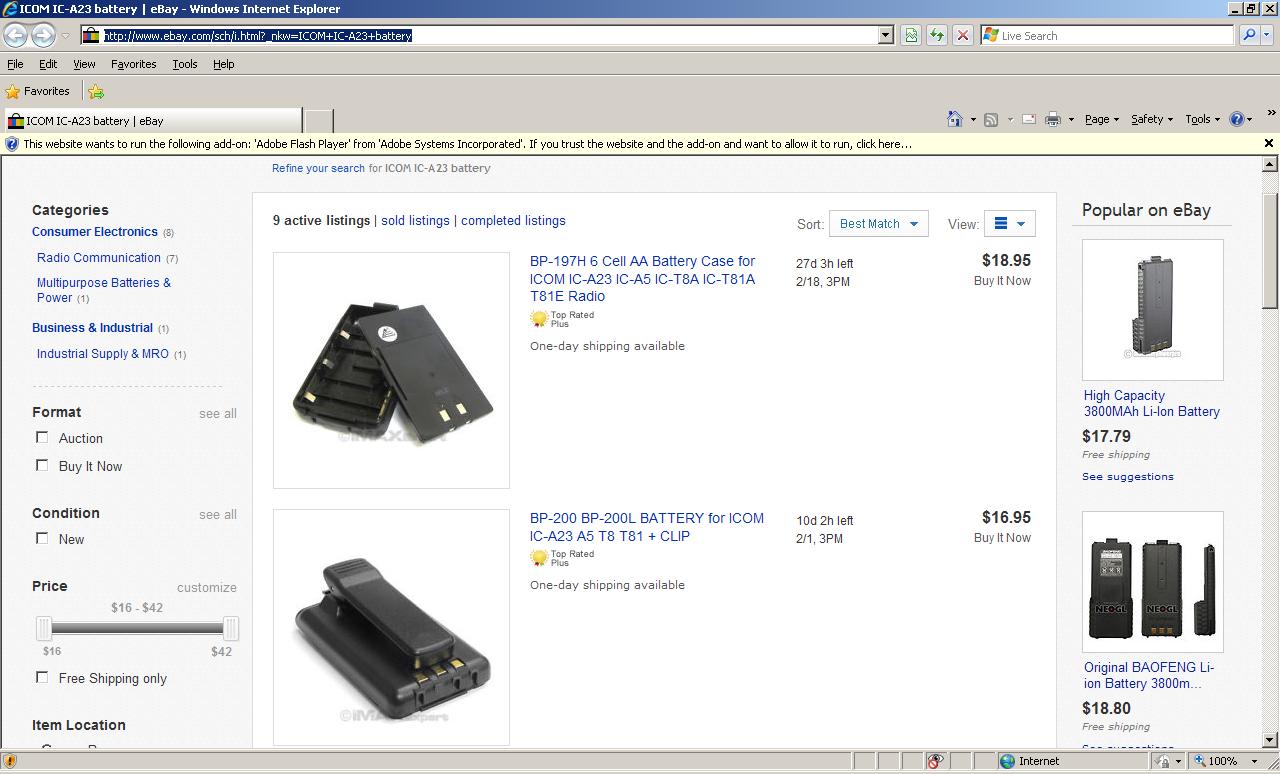Click the Refresh page icon
This screenshot has width=1280, height=774.
tap(937, 35)
